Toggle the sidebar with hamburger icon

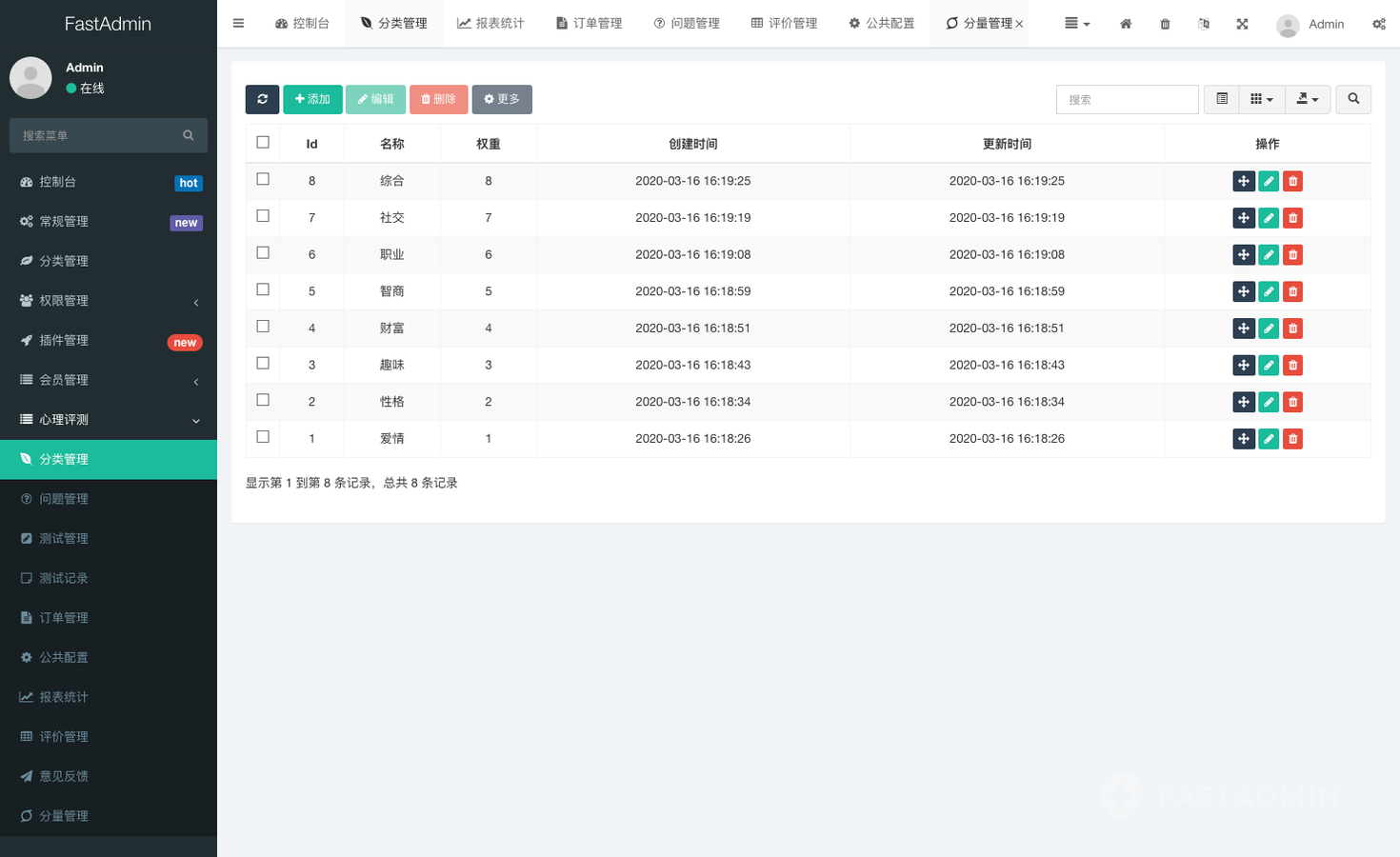[238, 24]
